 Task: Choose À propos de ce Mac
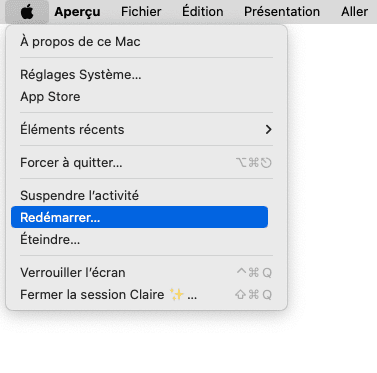click(139, 42)
